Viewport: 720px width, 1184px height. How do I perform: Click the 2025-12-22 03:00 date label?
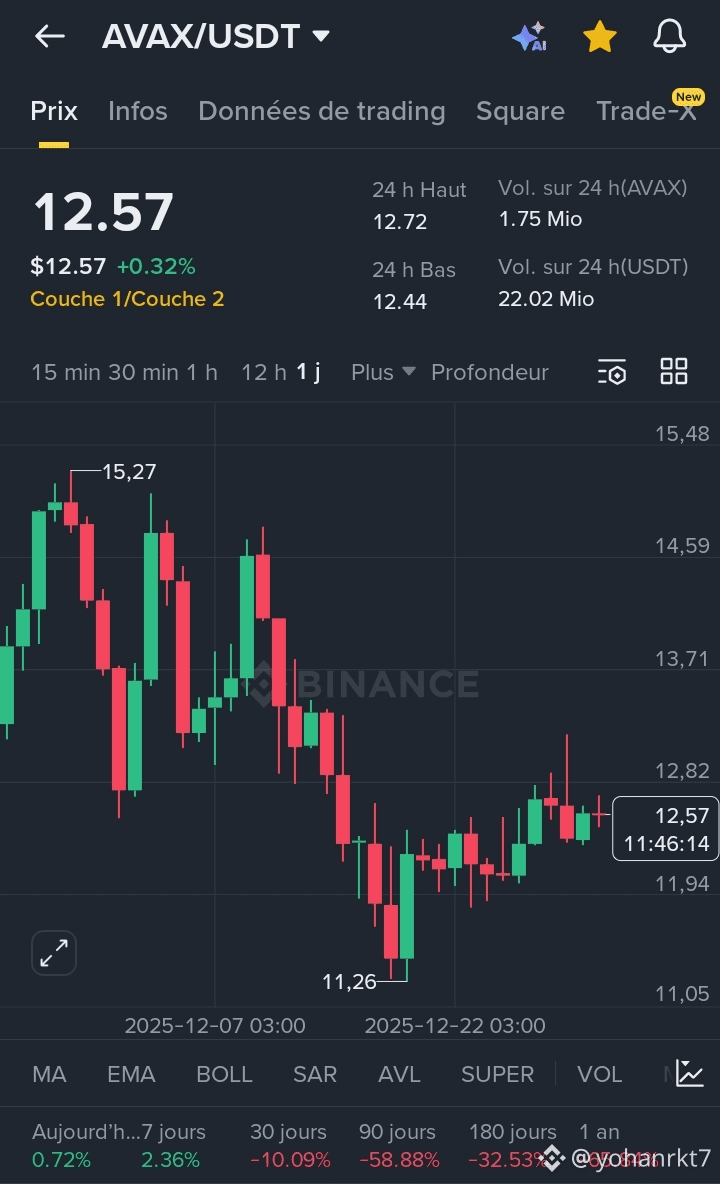(x=455, y=1025)
